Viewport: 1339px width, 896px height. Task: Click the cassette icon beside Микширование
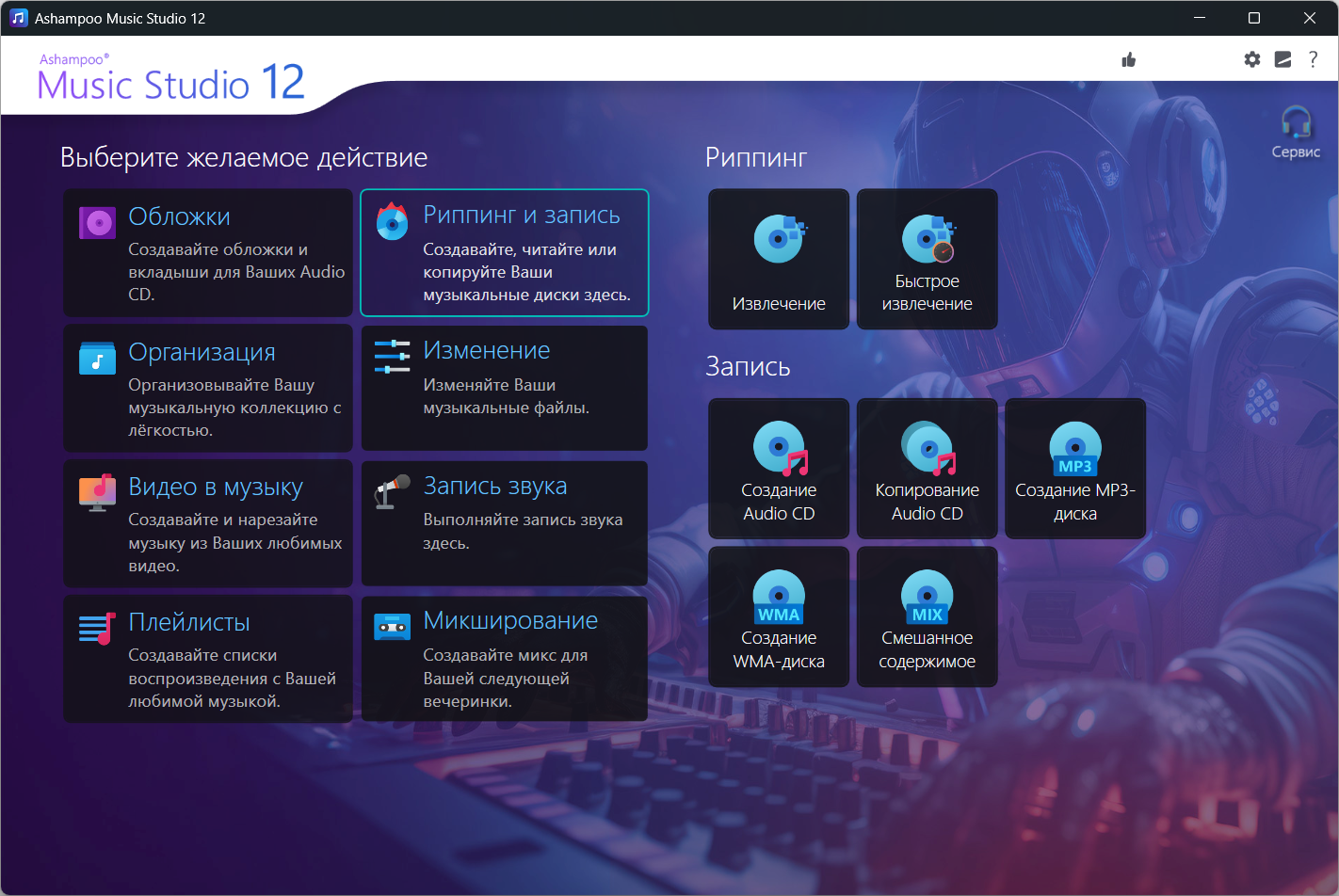coord(393,627)
